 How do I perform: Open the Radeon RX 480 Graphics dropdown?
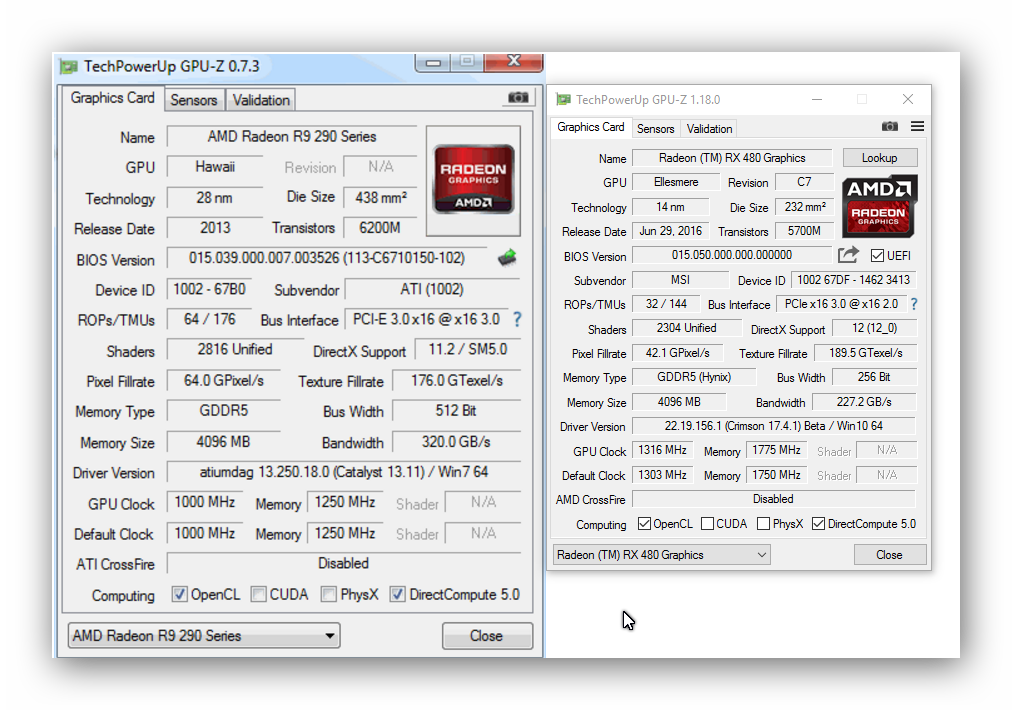pyautogui.click(x=661, y=555)
